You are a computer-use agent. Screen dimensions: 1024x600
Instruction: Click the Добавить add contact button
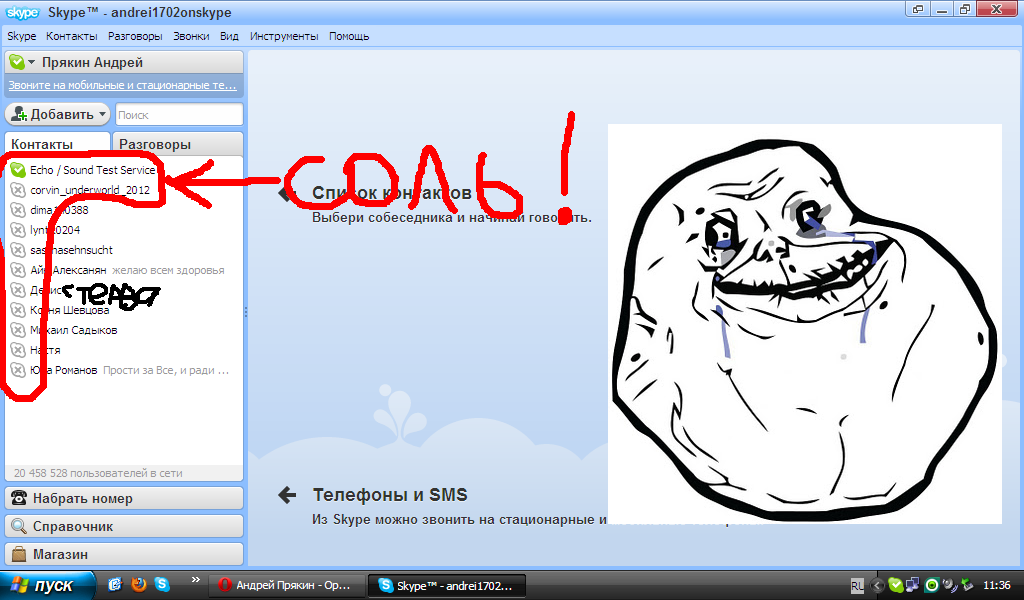(57, 114)
